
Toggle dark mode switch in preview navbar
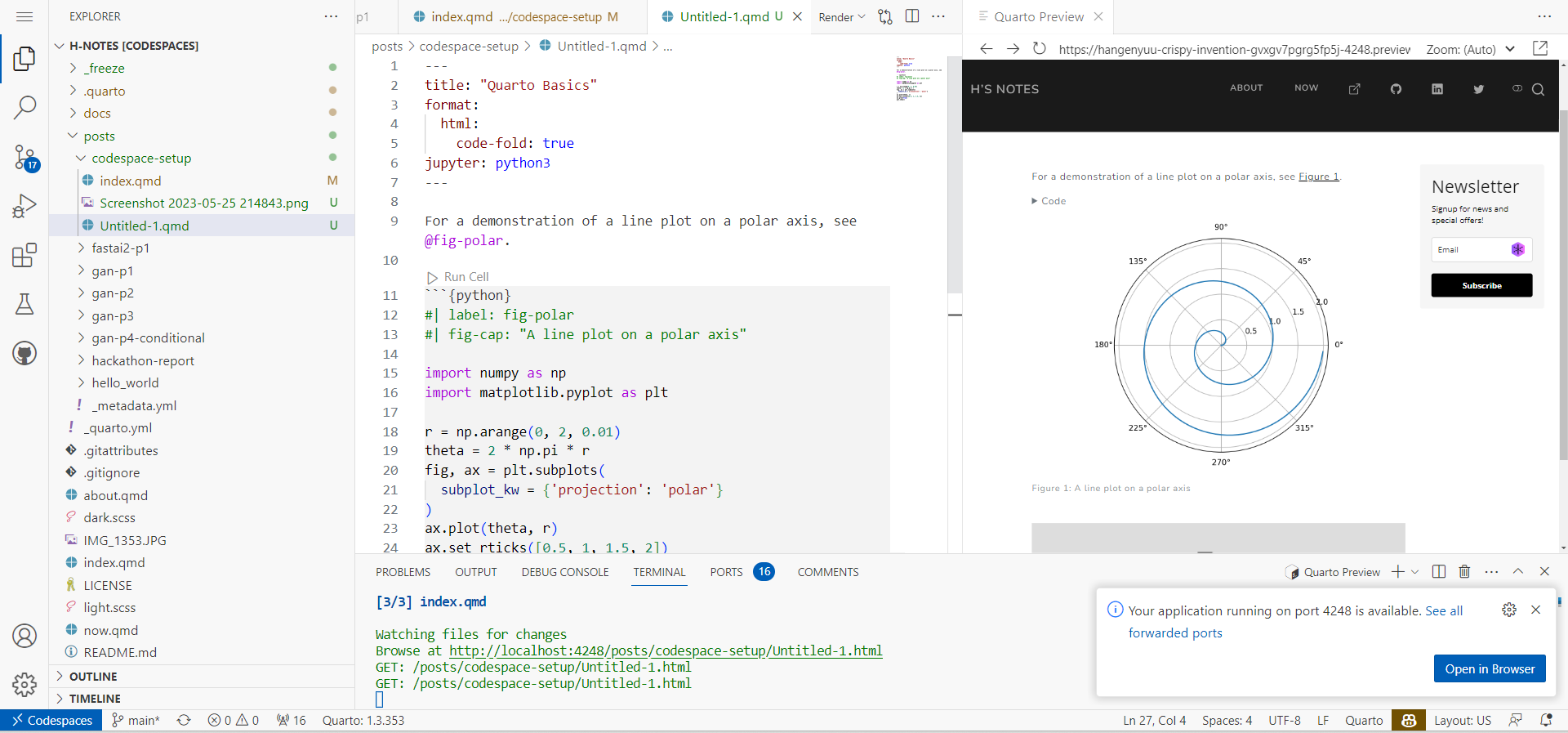(1517, 88)
